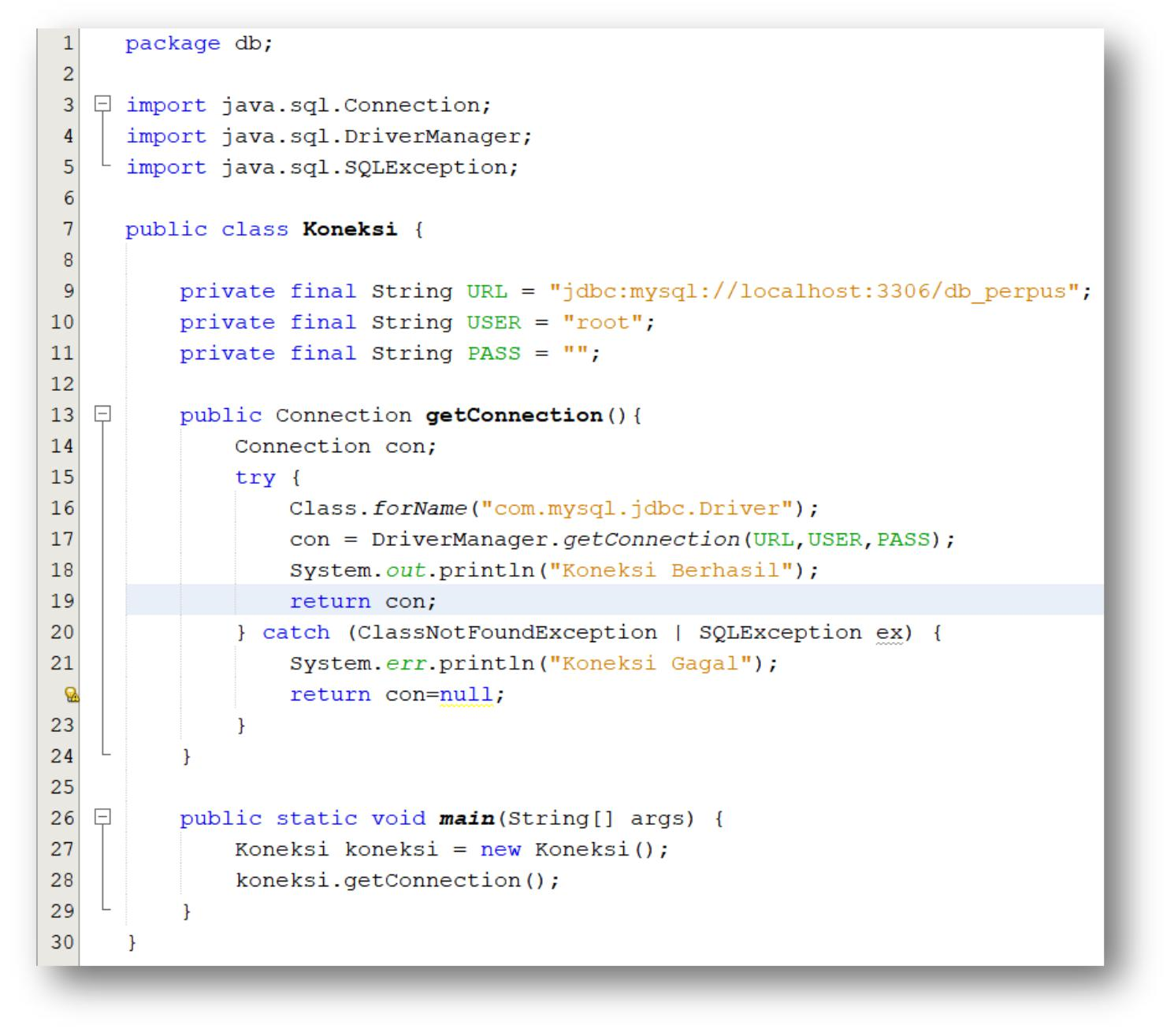This screenshot has height=1036, width=1174.
Task: Click the catch keyword on line 20
Action: click(296, 631)
